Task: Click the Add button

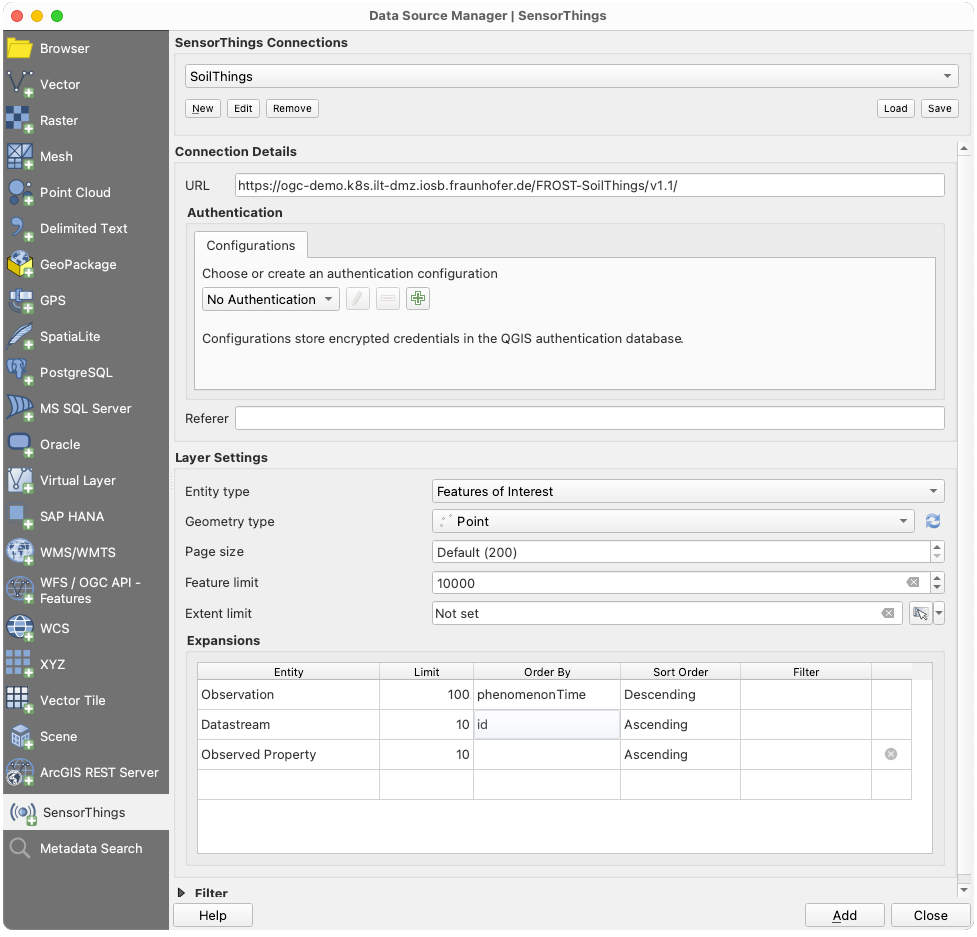Action: pos(844,915)
